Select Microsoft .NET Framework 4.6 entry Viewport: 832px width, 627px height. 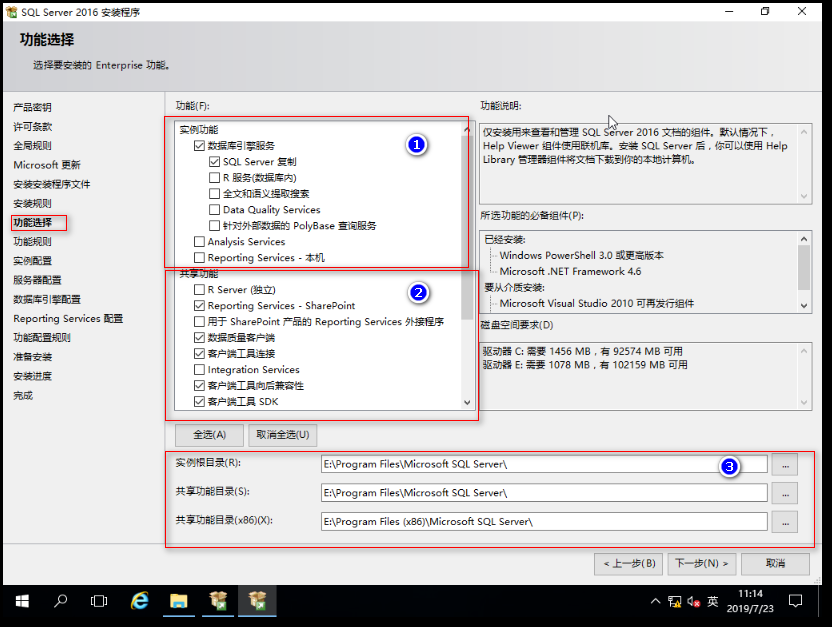tap(570, 272)
